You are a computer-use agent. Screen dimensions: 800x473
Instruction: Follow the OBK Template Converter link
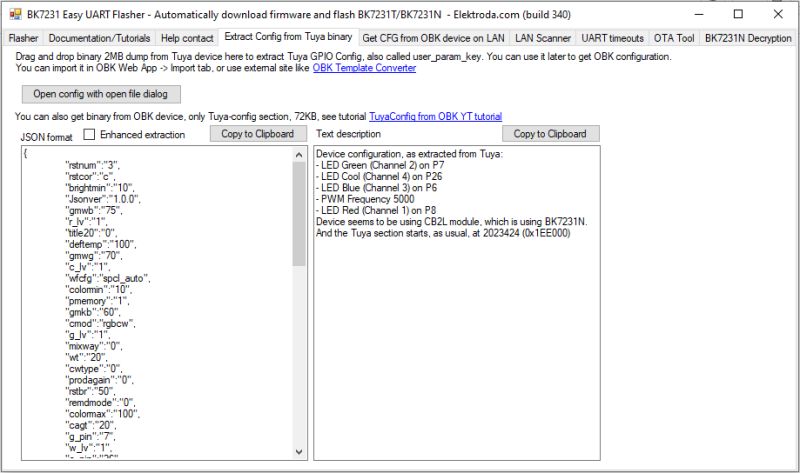click(x=364, y=68)
